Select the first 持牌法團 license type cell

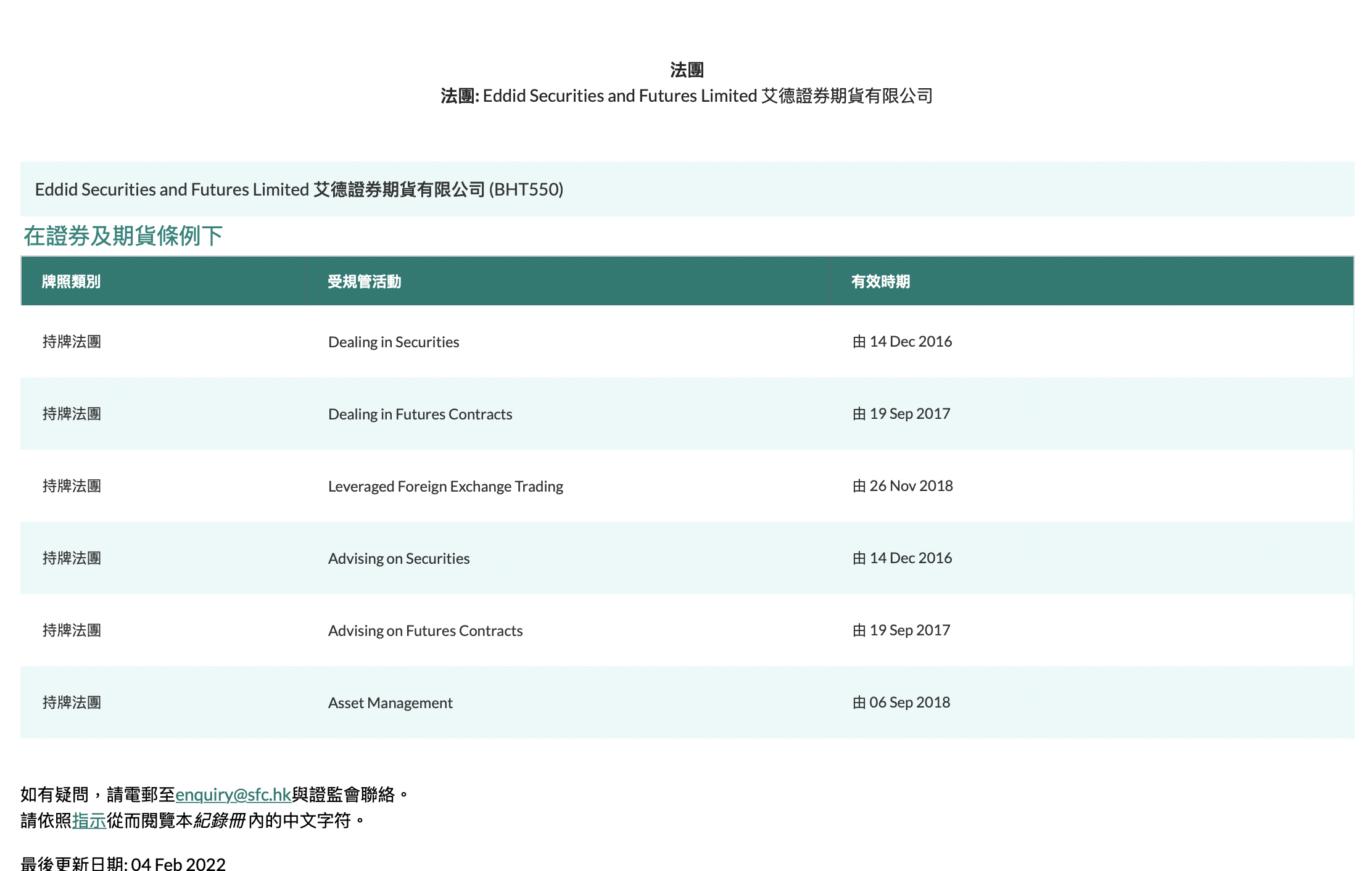72,341
